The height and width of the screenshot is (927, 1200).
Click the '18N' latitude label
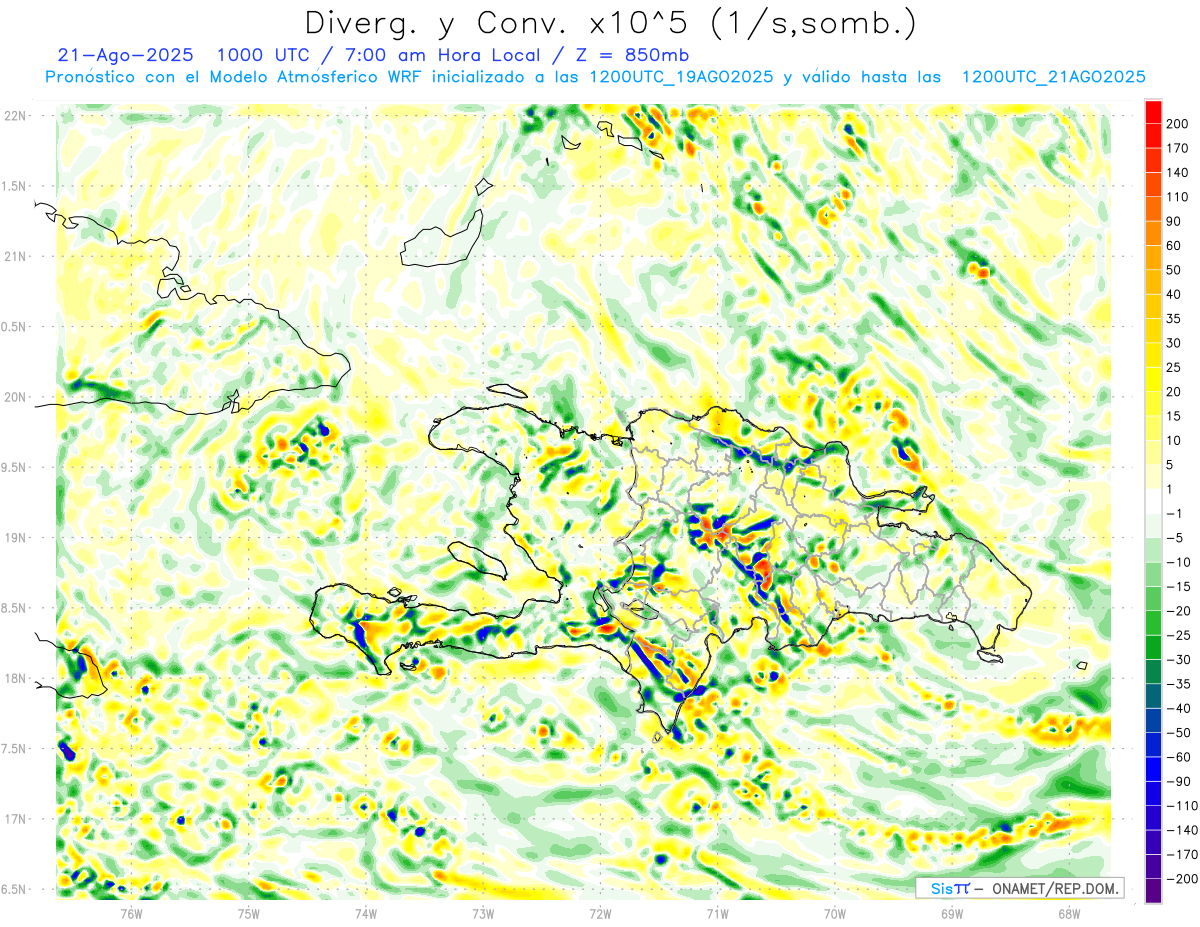pos(15,679)
